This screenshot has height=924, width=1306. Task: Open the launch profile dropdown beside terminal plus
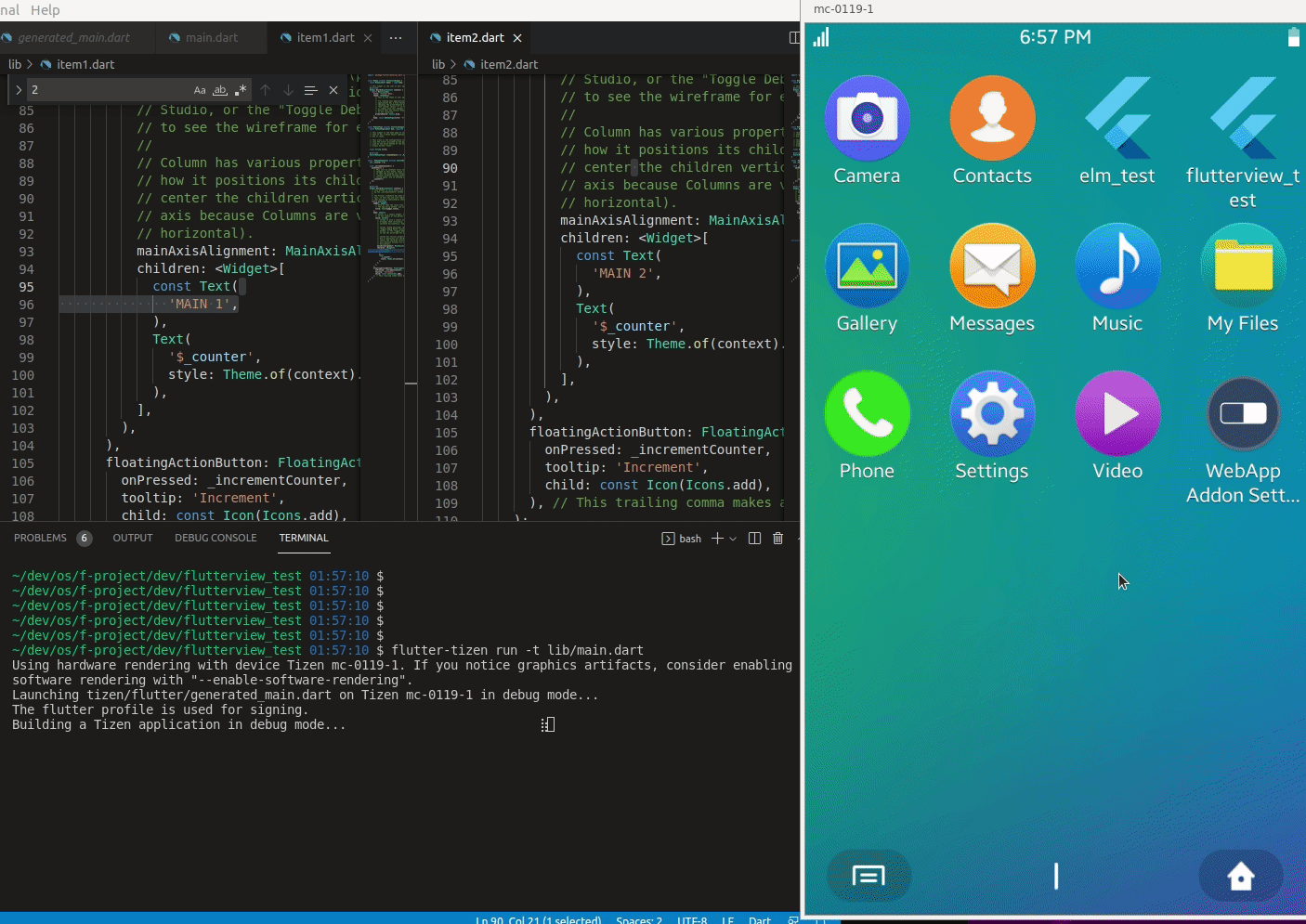pos(733,539)
